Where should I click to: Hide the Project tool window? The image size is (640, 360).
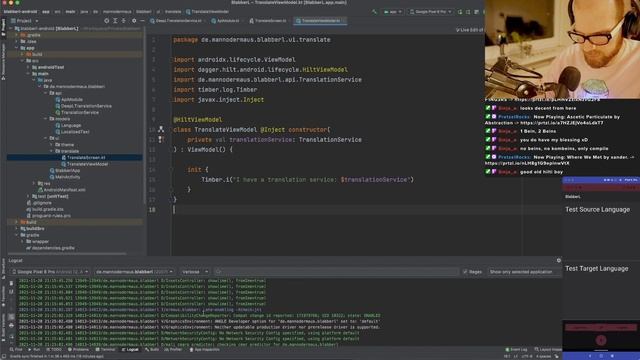point(142,21)
